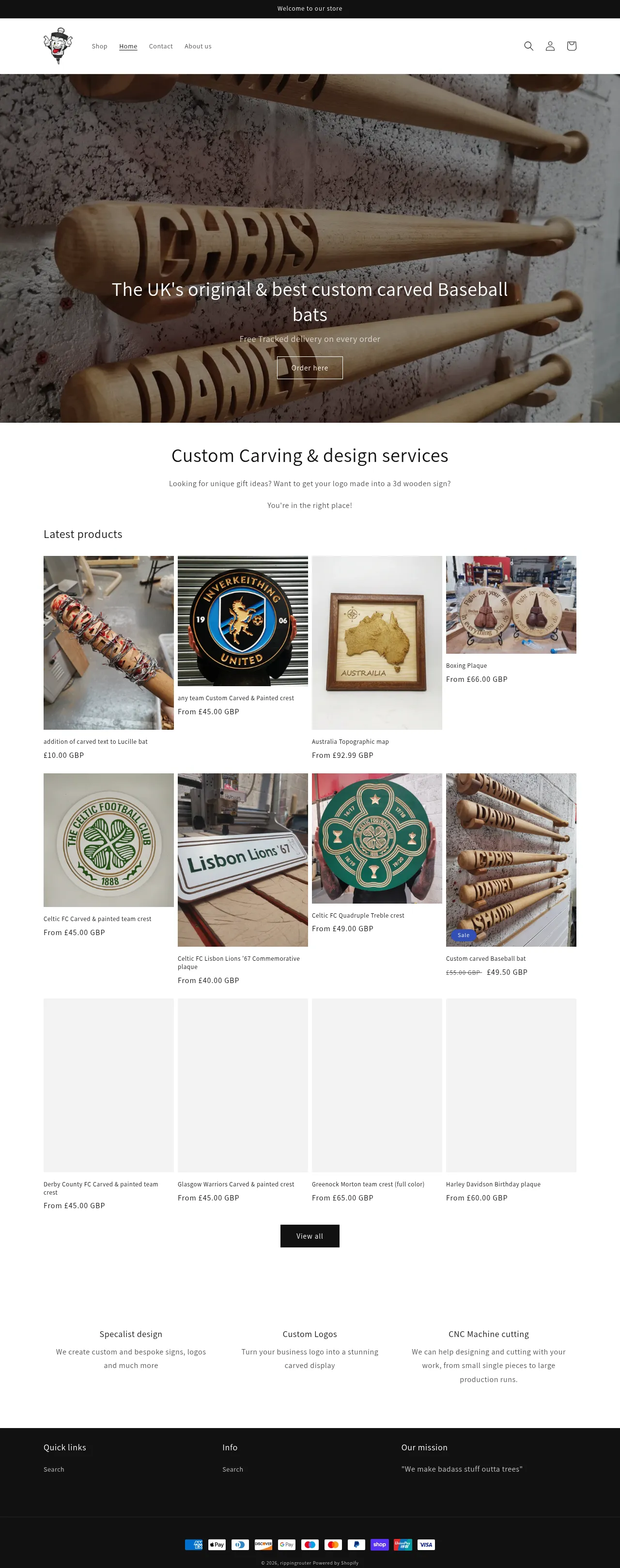Screen dimensions: 620x1568
Task: Click the account login person icon
Action: pos(550,46)
